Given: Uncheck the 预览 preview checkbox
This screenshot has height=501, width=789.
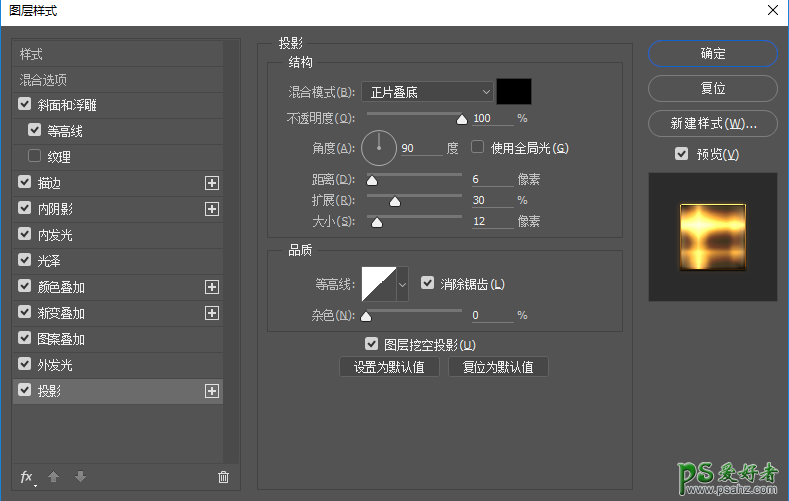Looking at the screenshot, I should [x=682, y=154].
